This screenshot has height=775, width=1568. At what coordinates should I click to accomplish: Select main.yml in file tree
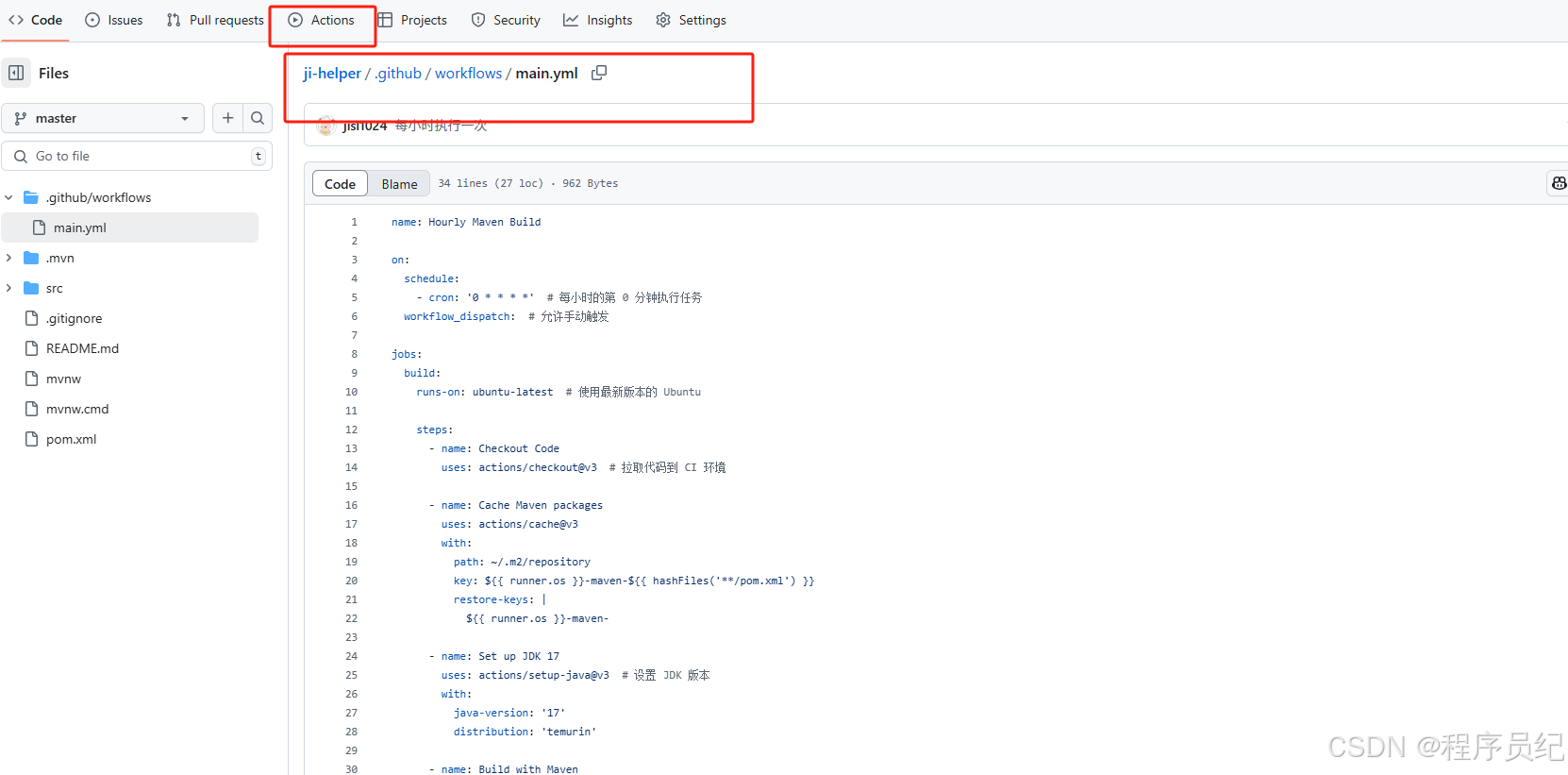(130, 227)
